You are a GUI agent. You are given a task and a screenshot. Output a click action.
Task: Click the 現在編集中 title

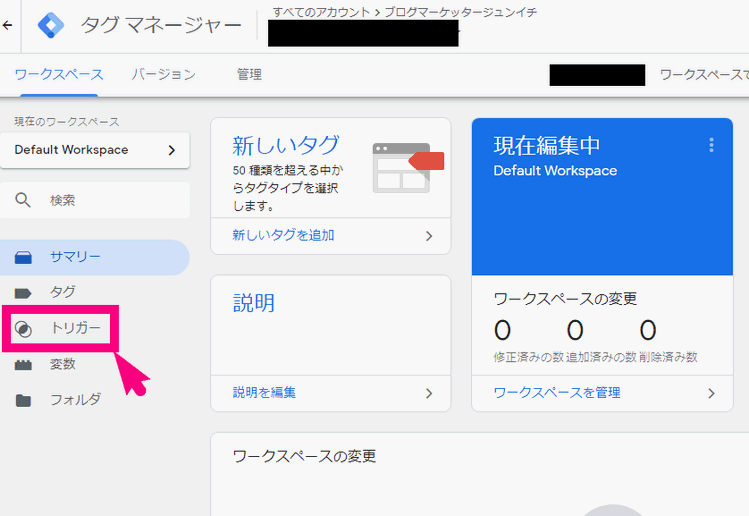tap(546, 145)
